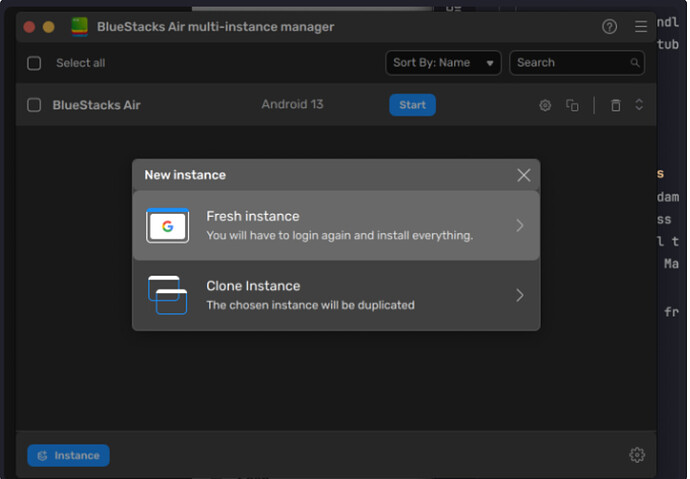This screenshot has width=690, height=479.
Task: Click the overlapping windows Clone Instance icon
Action: coord(168,295)
